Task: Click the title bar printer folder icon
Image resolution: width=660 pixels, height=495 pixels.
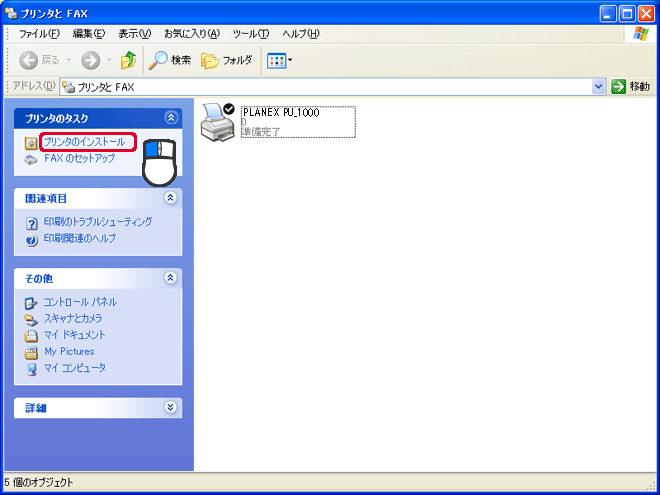Action: pyautogui.click(x=11, y=13)
